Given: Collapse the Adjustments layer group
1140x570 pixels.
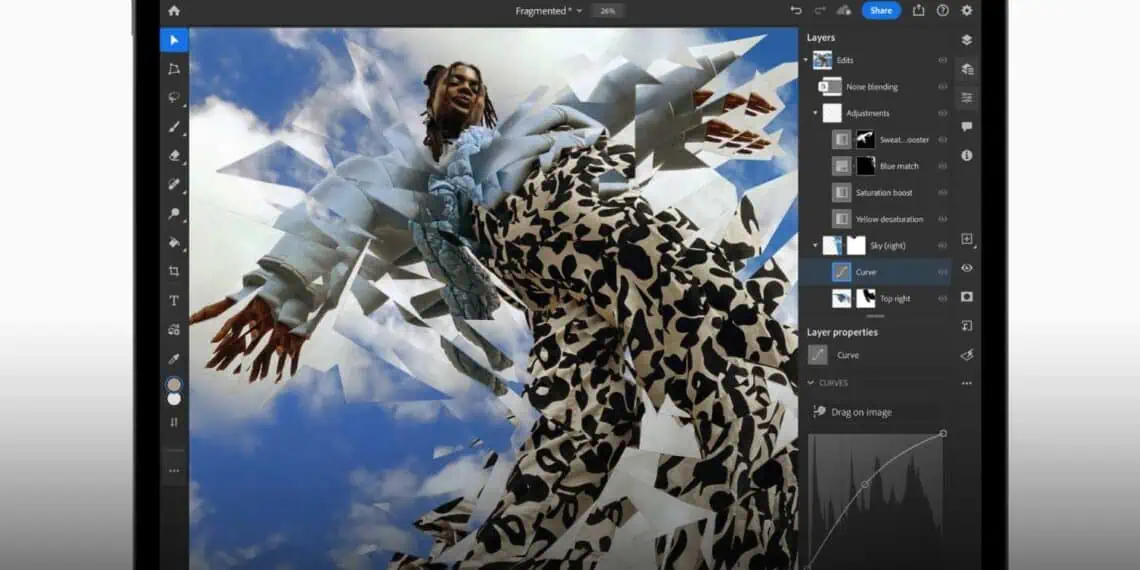Looking at the screenshot, I should (x=816, y=113).
